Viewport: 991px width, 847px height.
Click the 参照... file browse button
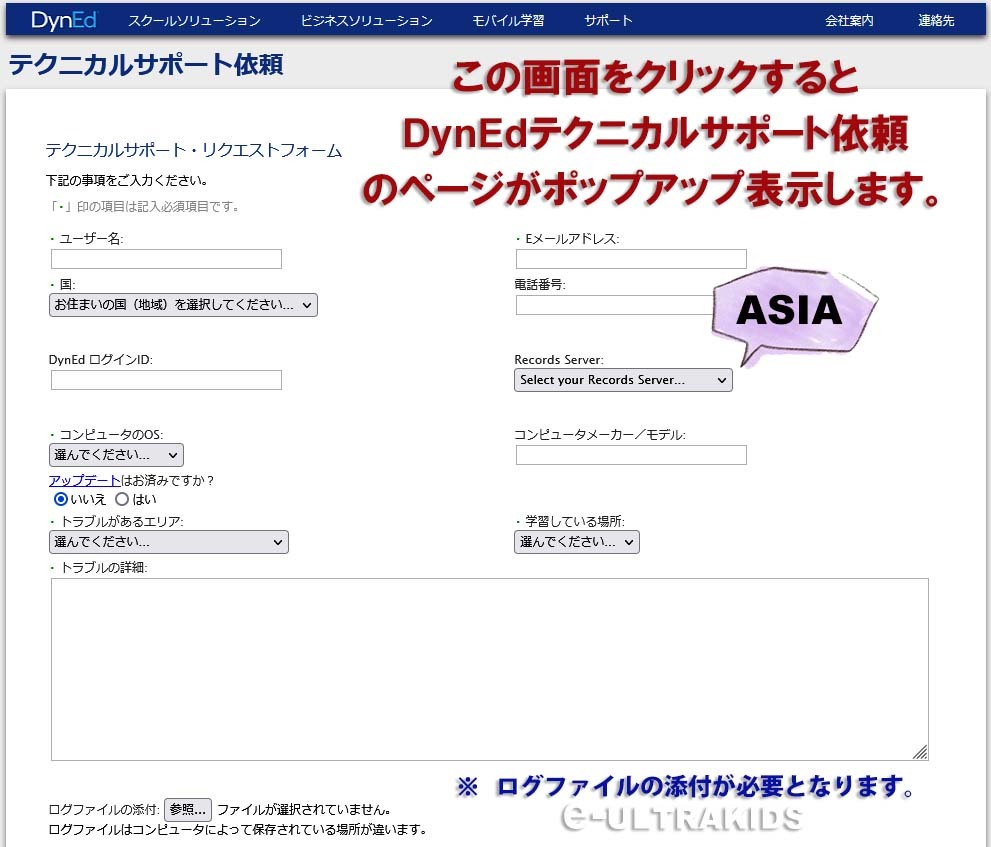188,810
